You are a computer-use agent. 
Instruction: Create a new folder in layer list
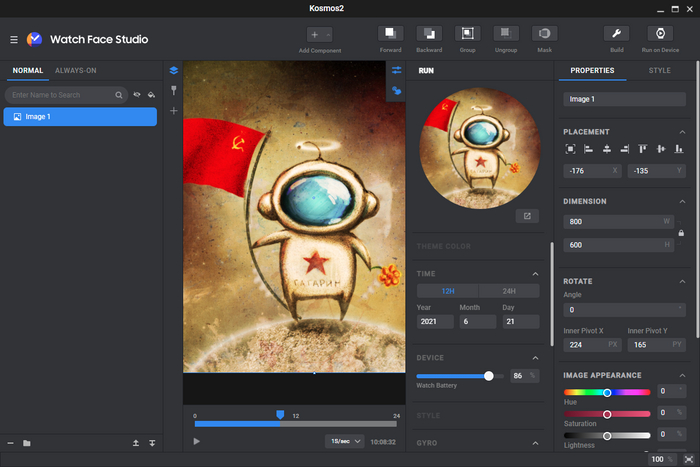coord(27,443)
